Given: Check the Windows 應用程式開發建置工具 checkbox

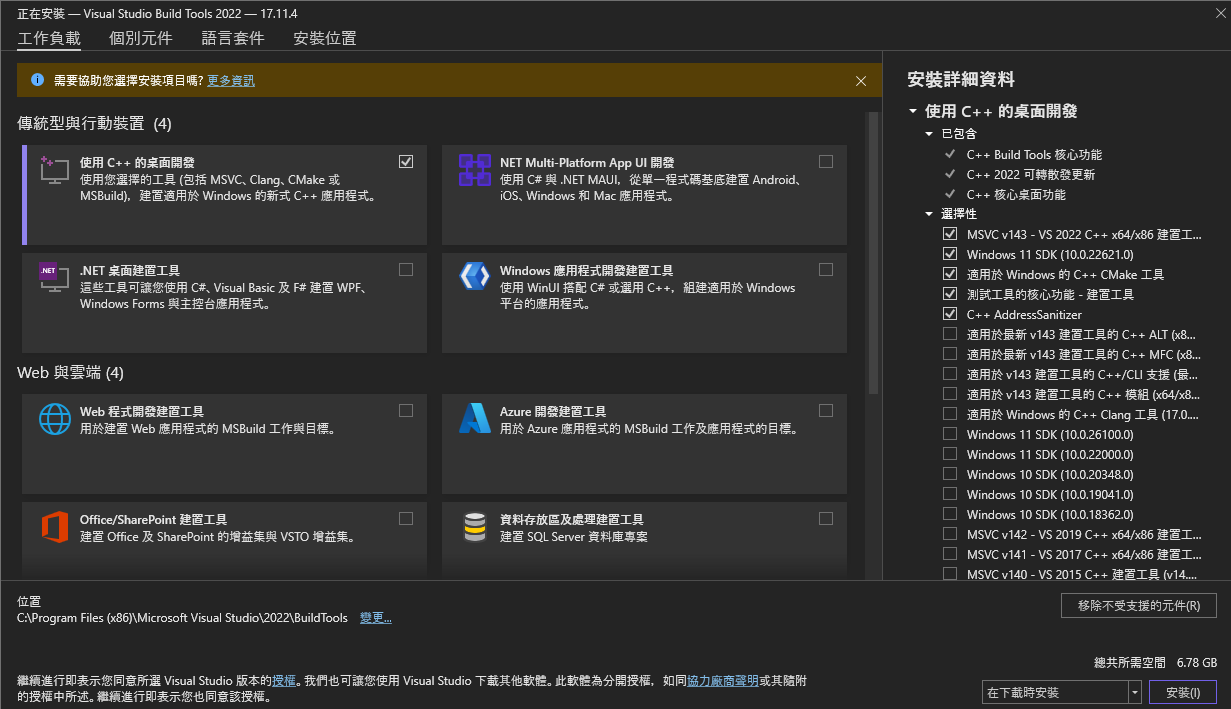Looking at the screenshot, I should [x=826, y=269].
